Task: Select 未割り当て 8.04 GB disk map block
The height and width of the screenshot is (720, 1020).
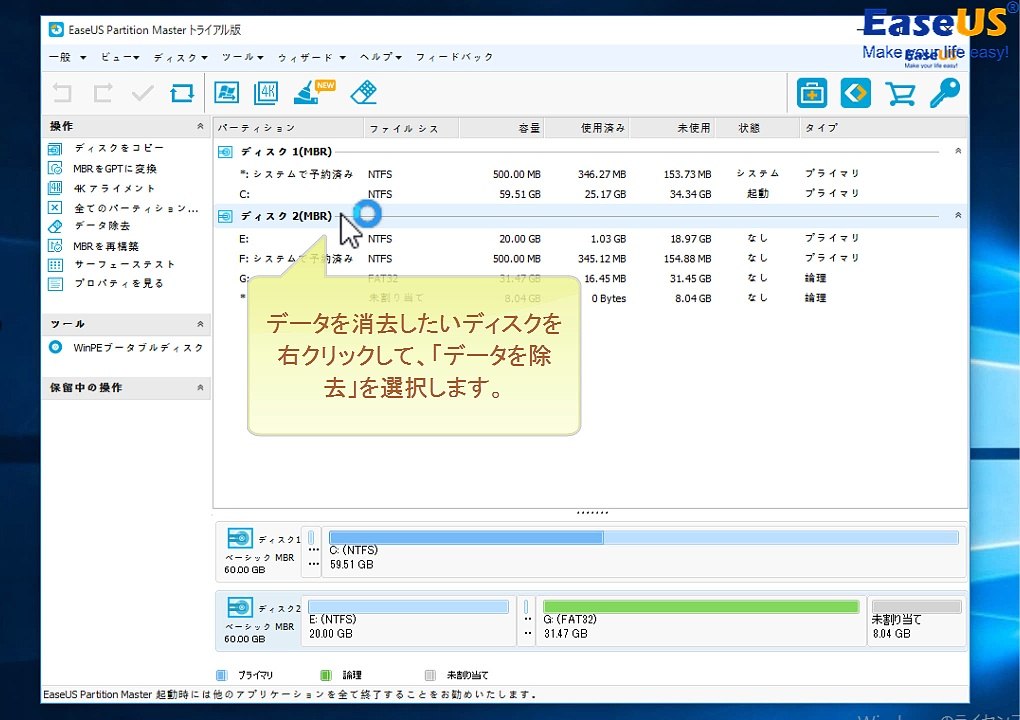Action: tap(917, 620)
